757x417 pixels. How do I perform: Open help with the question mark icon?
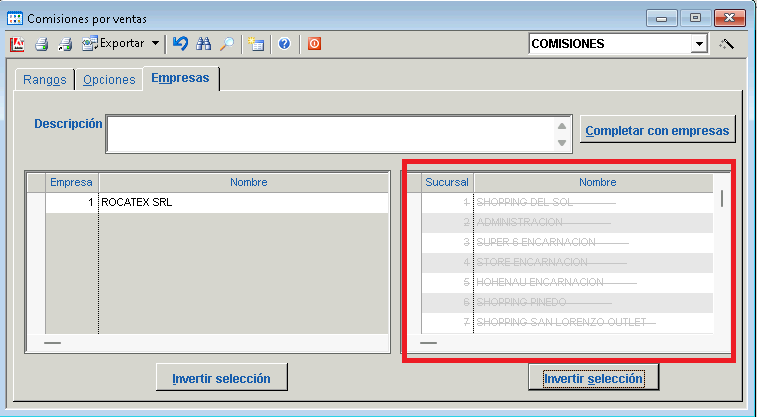[x=284, y=44]
